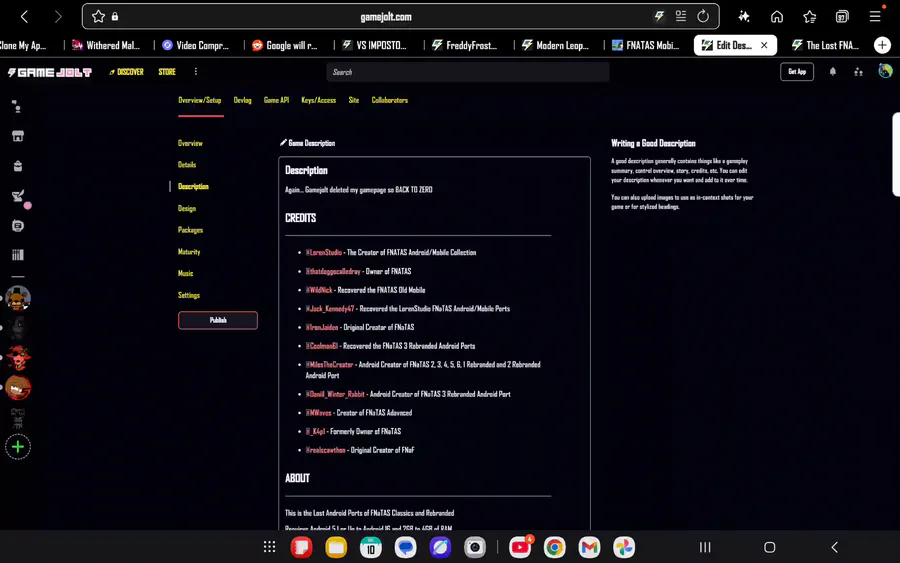Open the sidebar quests icon with pink dot
This screenshot has height=563, width=900.
coord(18,196)
